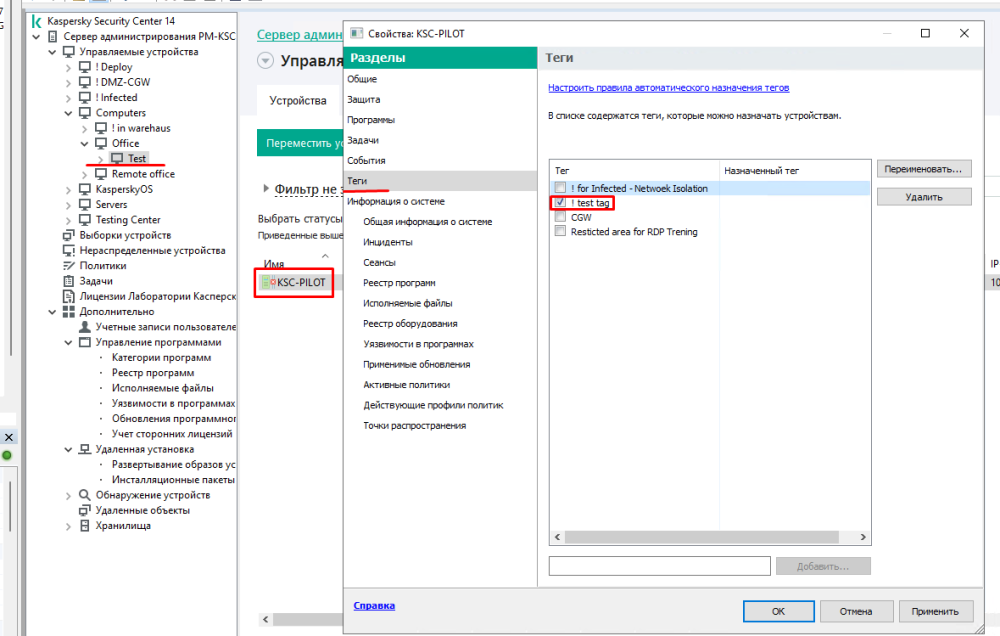Click the monitor icon beside ! Infected
The image size is (1000, 636).
85,98
